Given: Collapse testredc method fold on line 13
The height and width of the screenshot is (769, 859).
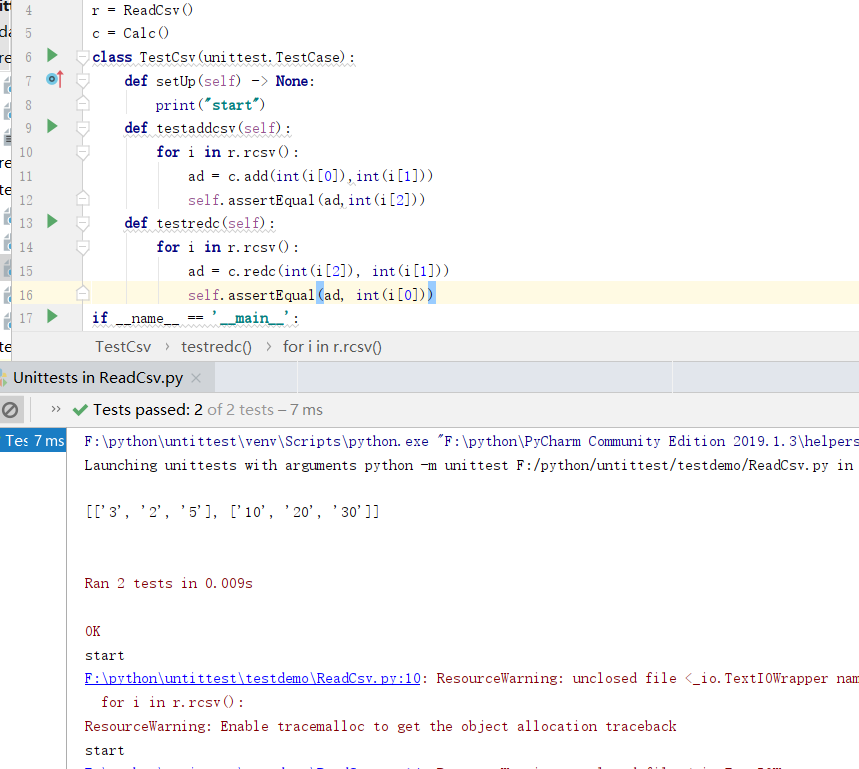Looking at the screenshot, I should click(x=83, y=223).
